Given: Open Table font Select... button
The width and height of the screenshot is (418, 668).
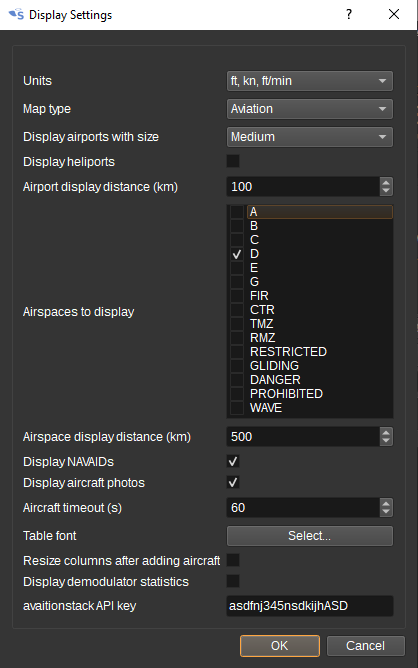Looking at the screenshot, I should pos(310,536).
